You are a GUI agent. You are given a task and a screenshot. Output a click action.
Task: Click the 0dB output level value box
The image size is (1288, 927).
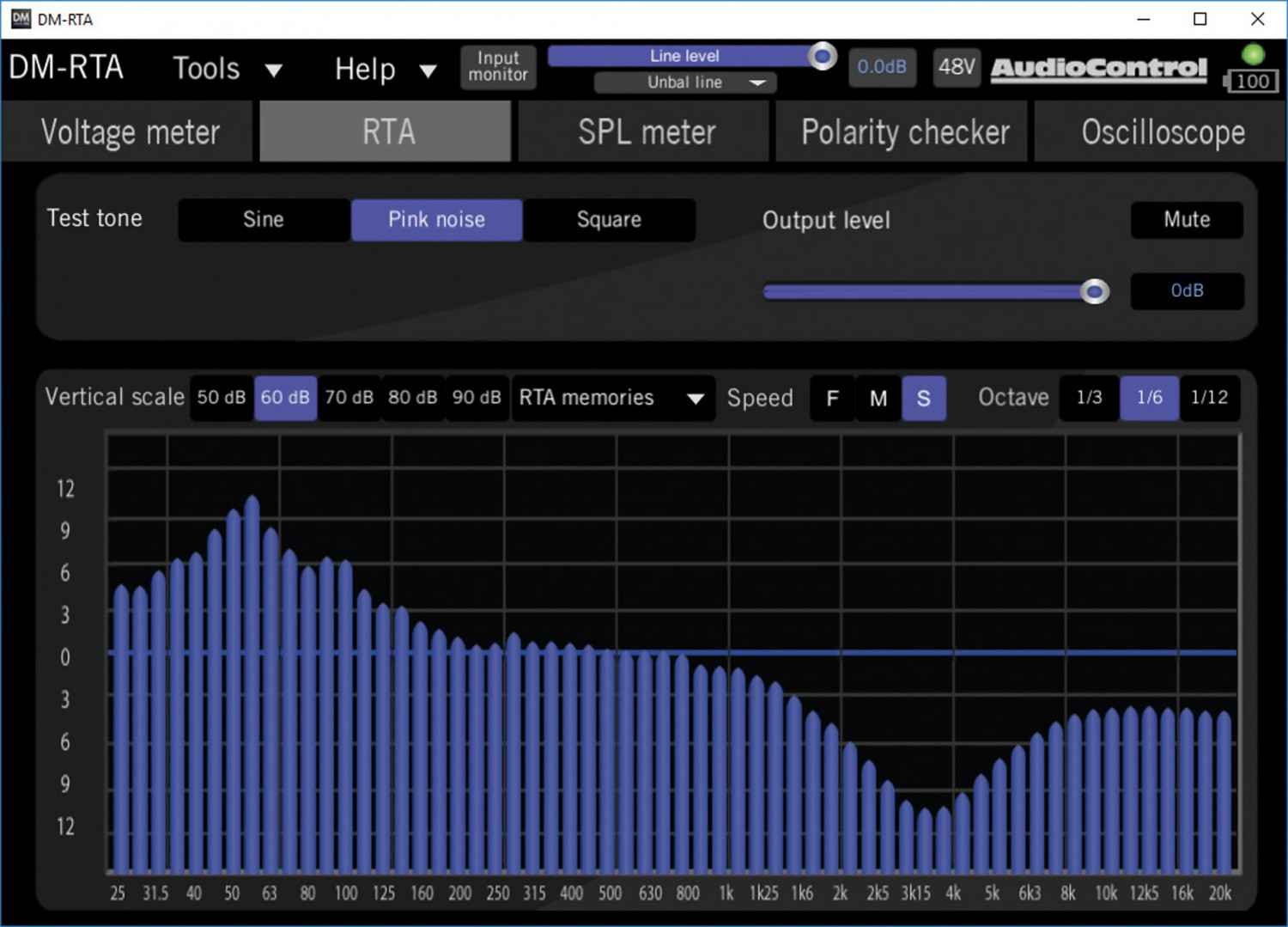click(1187, 291)
